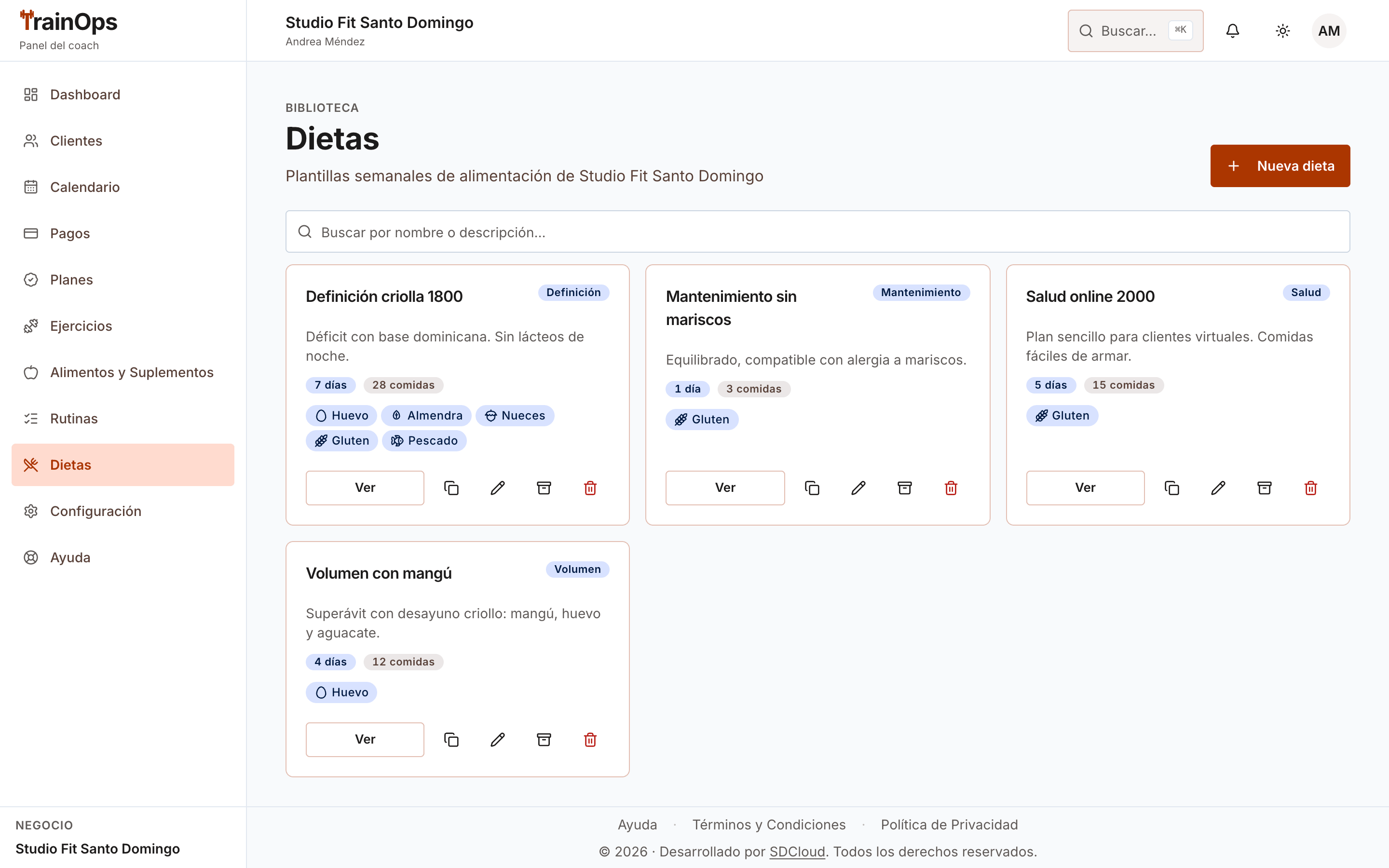Focus the diet name search field
1389x868 pixels.
point(817,232)
